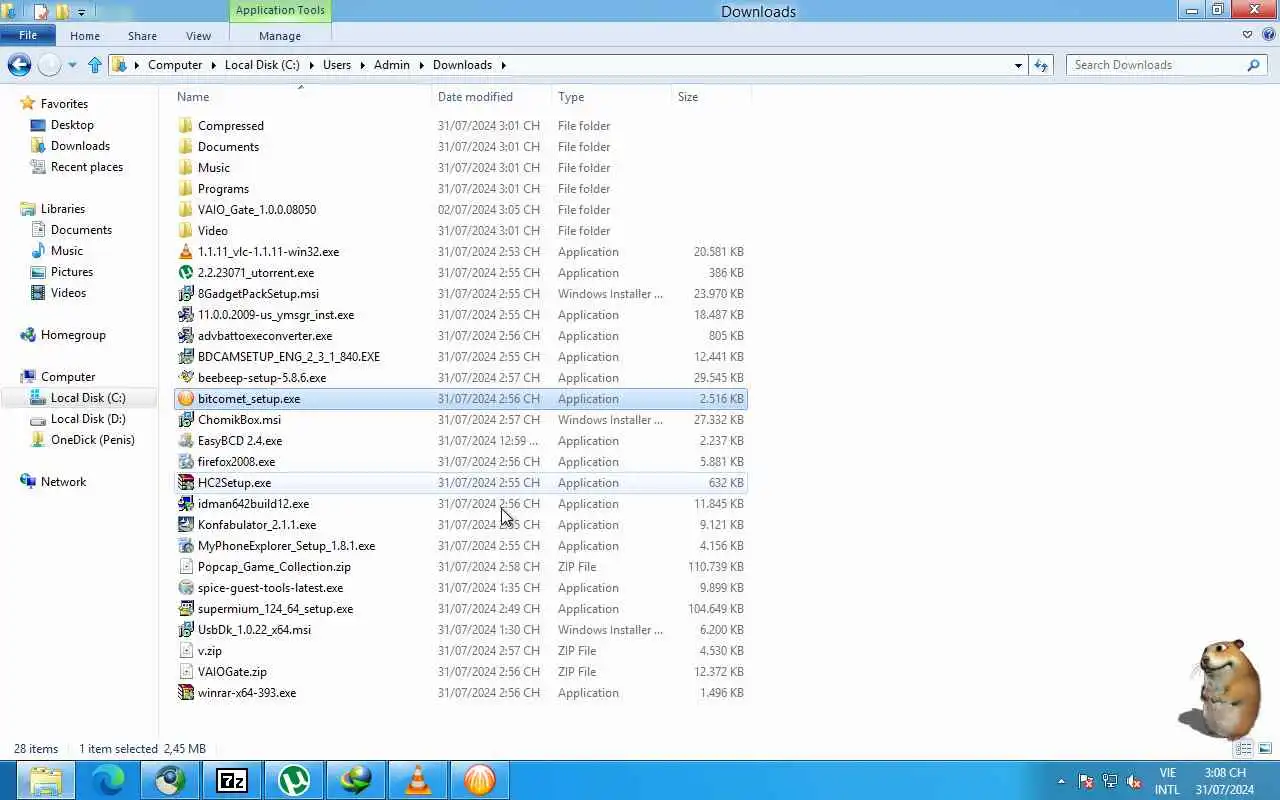Viewport: 1280px width, 800px height.
Task: Expand the address bar history dropdown
Action: click(x=1018, y=65)
